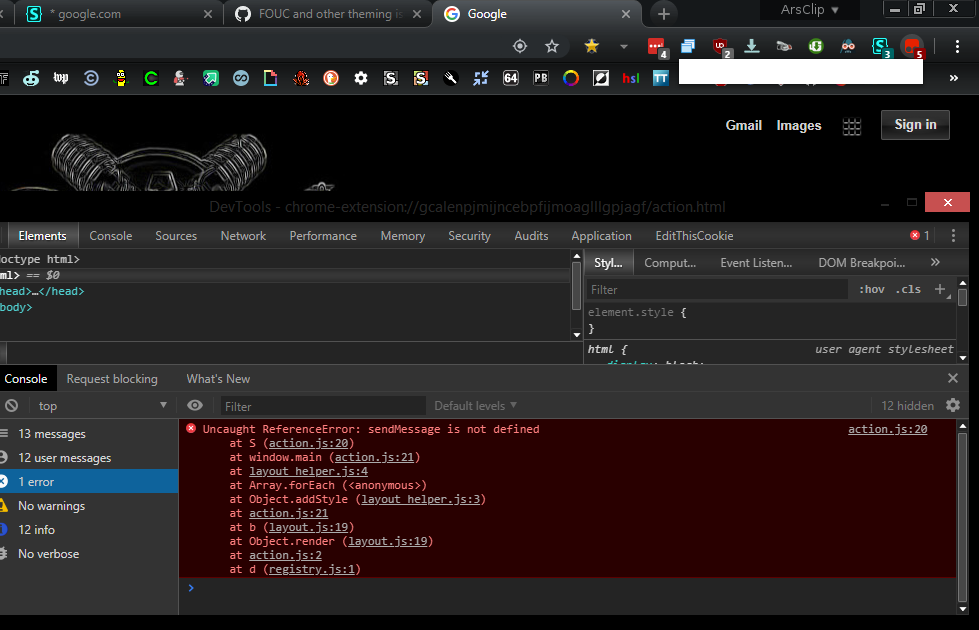
Task: Close the console drawer with X
Action: (x=953, y=378)
